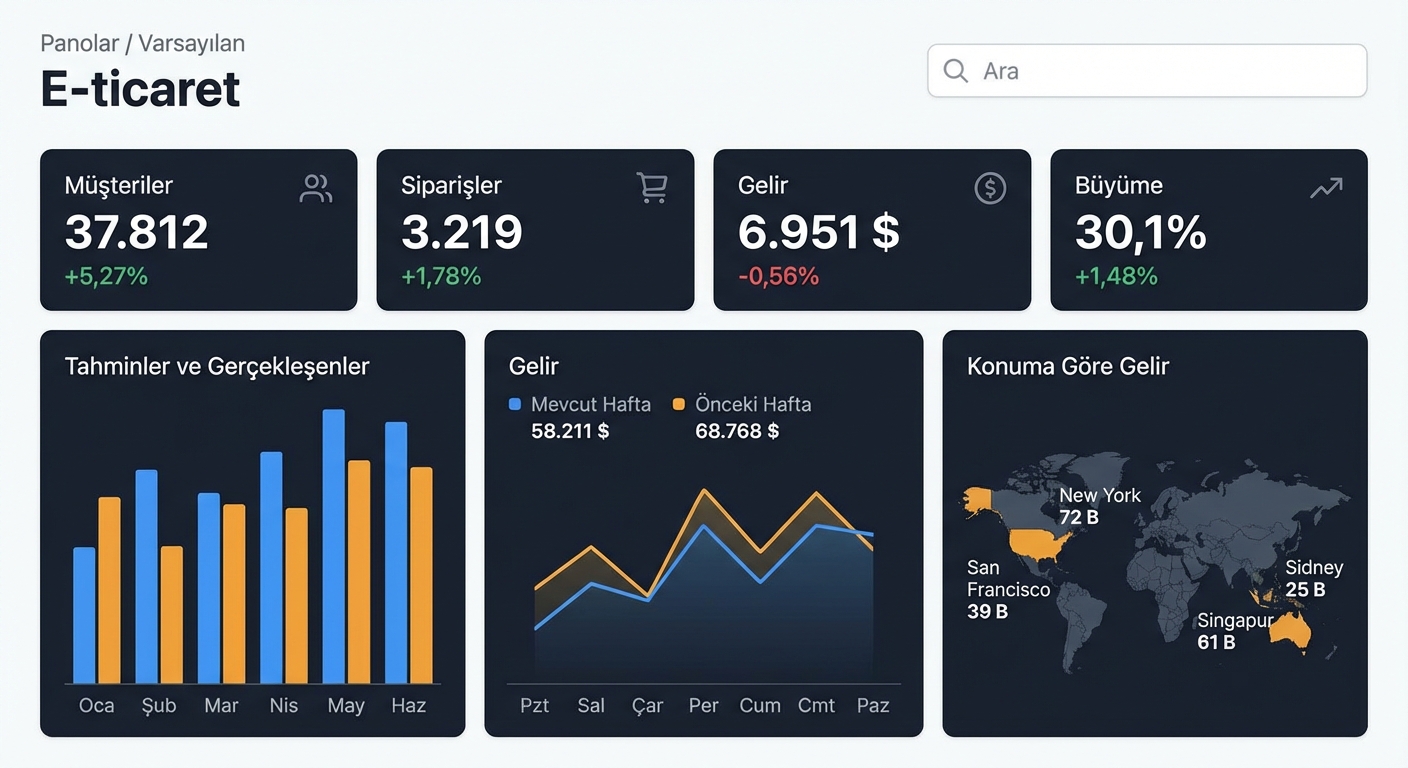This screenshot has width=1408, height=768.
Task: Click the shopping cart icon in Siparişler
Action: point(652,188)
